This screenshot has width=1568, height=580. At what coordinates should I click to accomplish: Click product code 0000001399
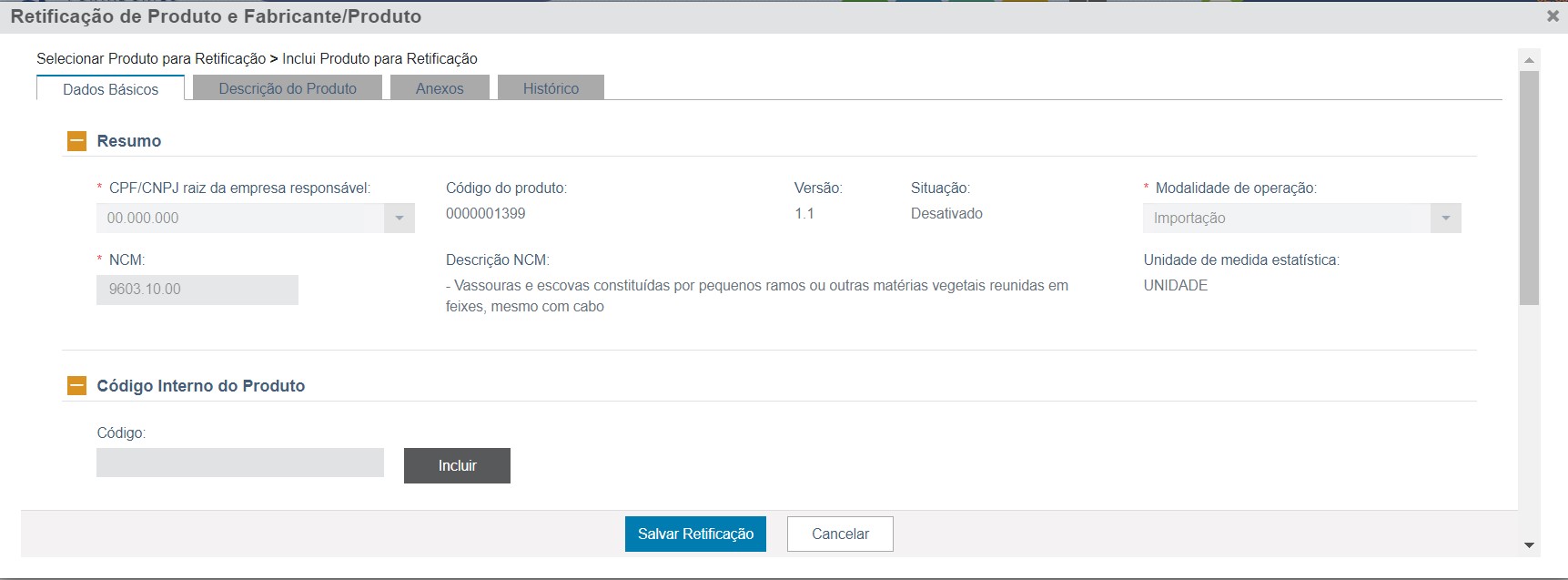pos(485,213)
